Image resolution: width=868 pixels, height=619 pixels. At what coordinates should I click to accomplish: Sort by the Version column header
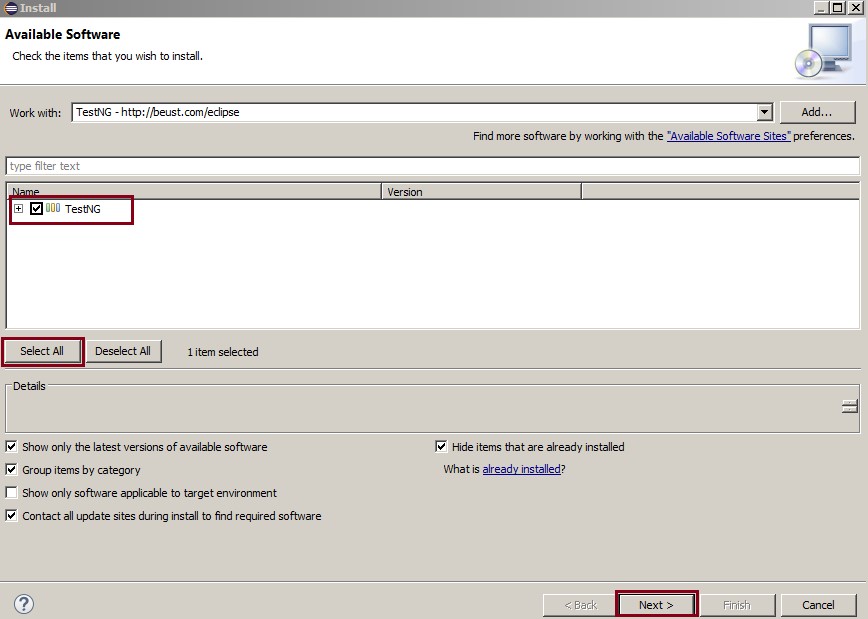[x=481, y=191]
